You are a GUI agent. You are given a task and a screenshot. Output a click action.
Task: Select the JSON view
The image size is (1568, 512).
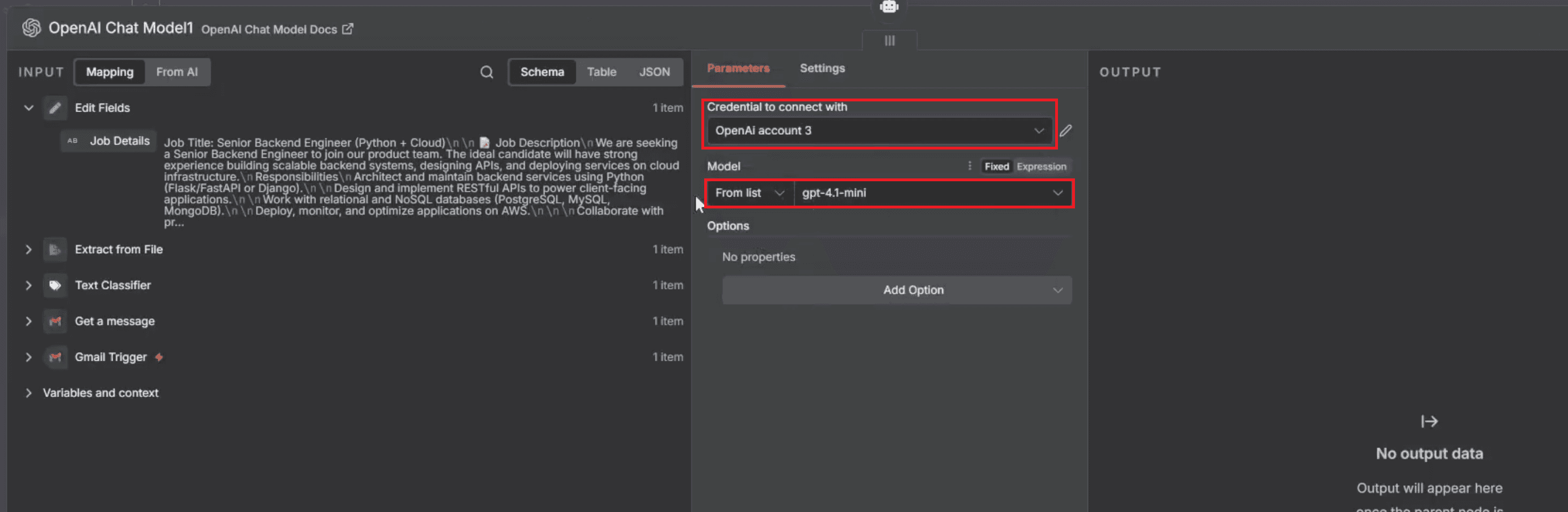coord(654,72)
